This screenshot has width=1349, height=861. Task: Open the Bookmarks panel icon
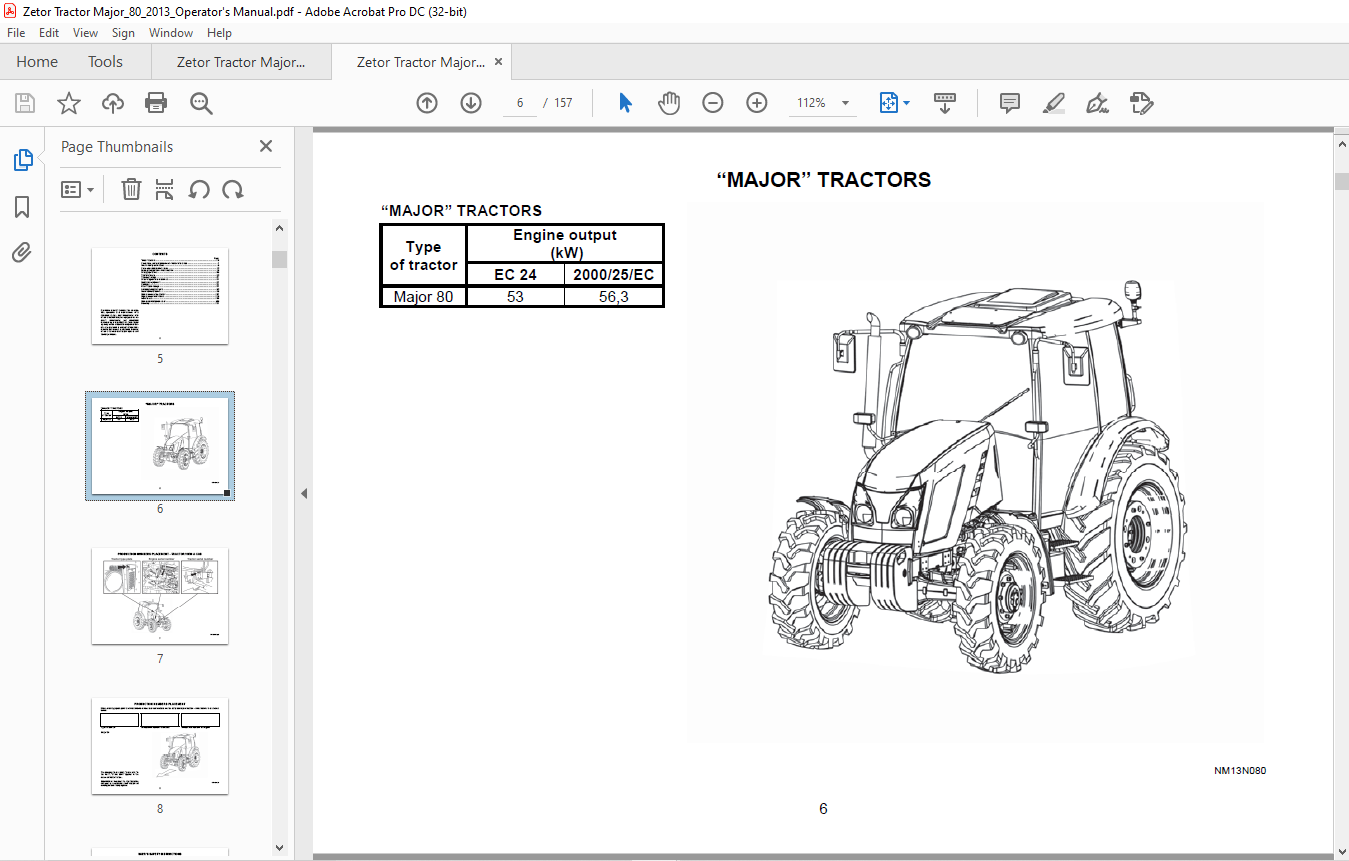(x=22, y=207)
